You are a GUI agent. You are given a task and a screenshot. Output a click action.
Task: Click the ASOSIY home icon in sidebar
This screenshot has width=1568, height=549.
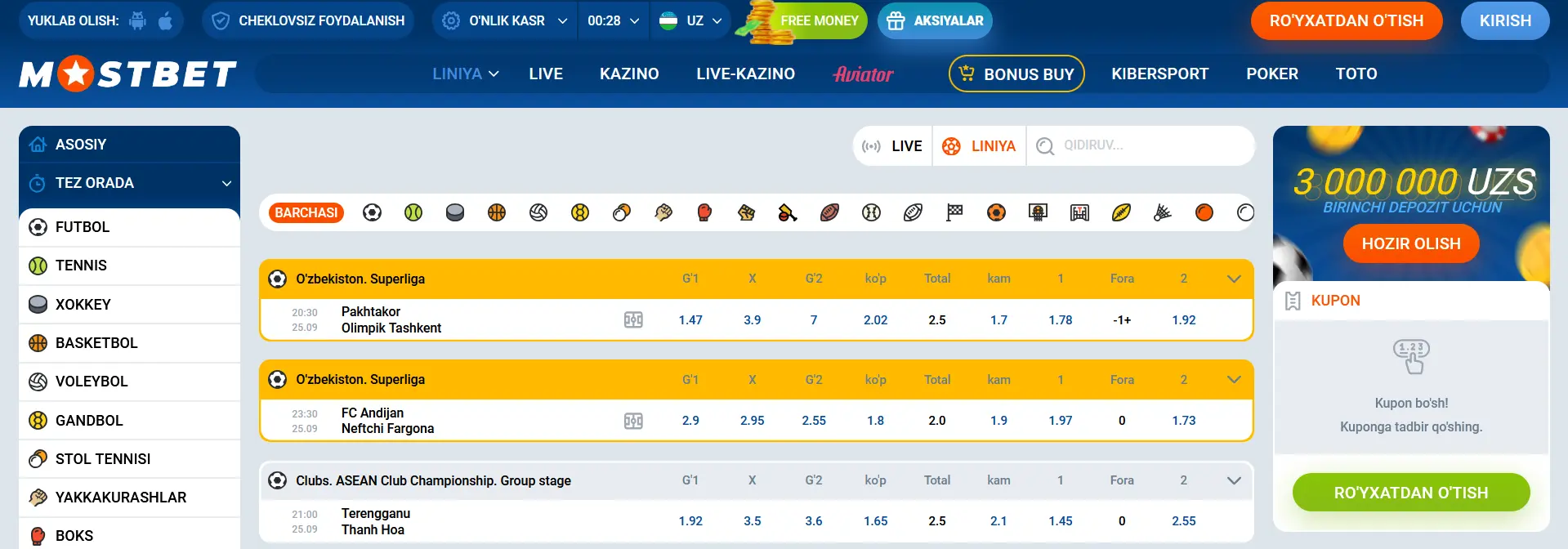point(38,145)
